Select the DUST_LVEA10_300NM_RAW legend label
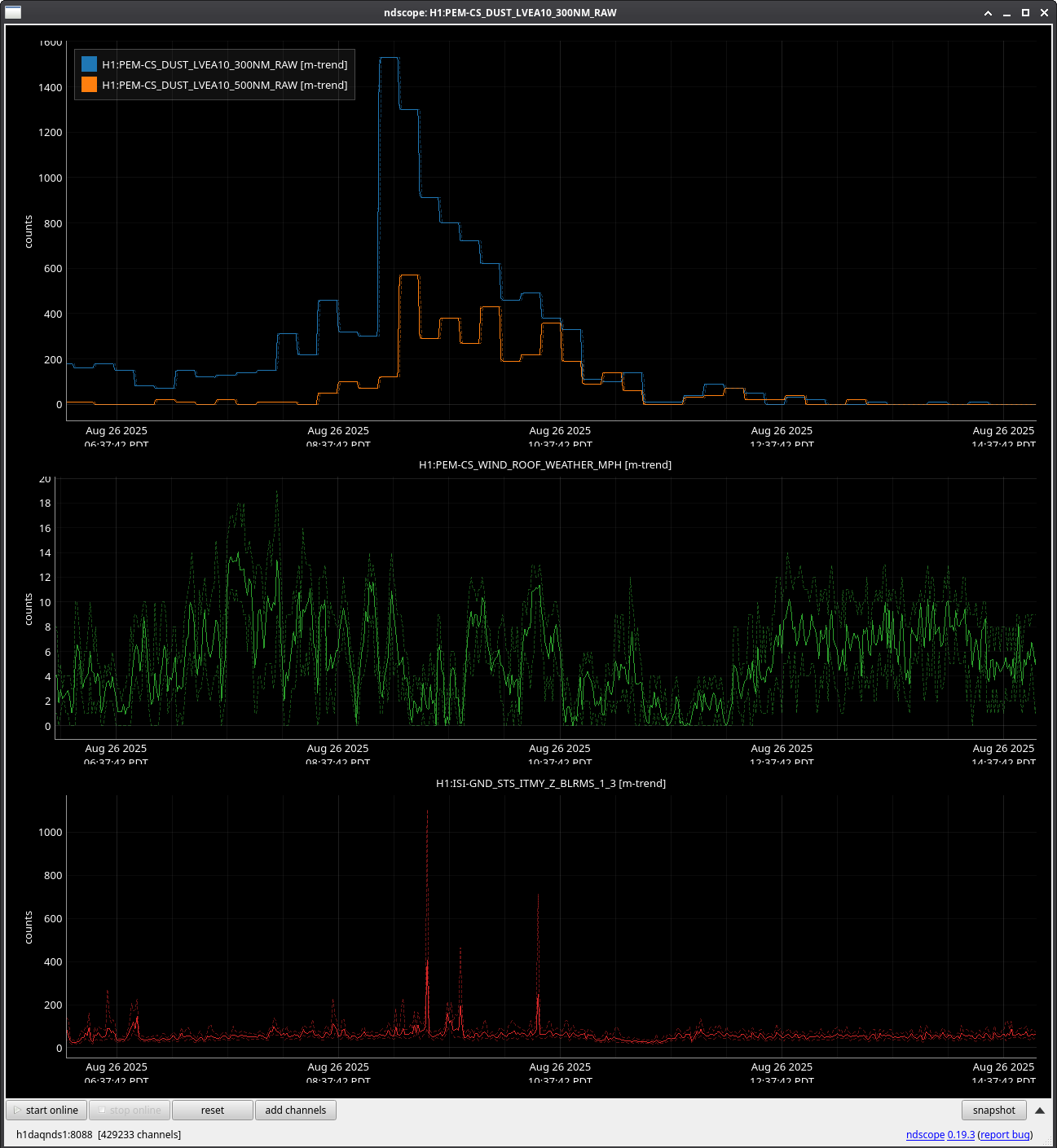Image resolution: width=1057 pixels, height=1148 pixels. coord(224,64)
